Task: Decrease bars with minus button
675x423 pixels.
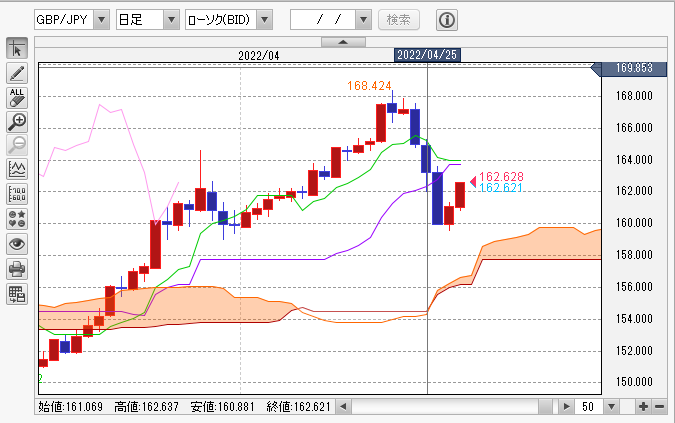Action: click(x=660, y=406)
